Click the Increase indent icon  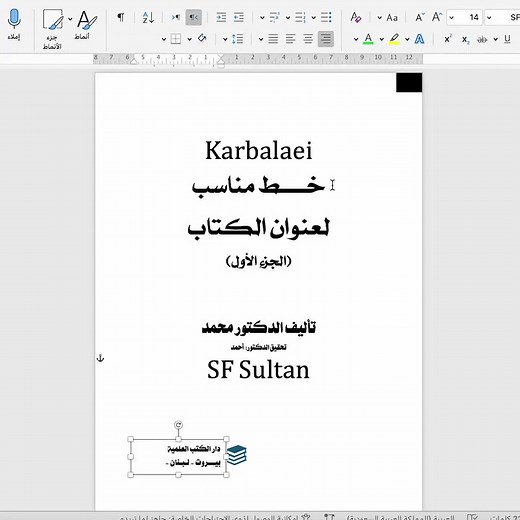click(221, 17)
